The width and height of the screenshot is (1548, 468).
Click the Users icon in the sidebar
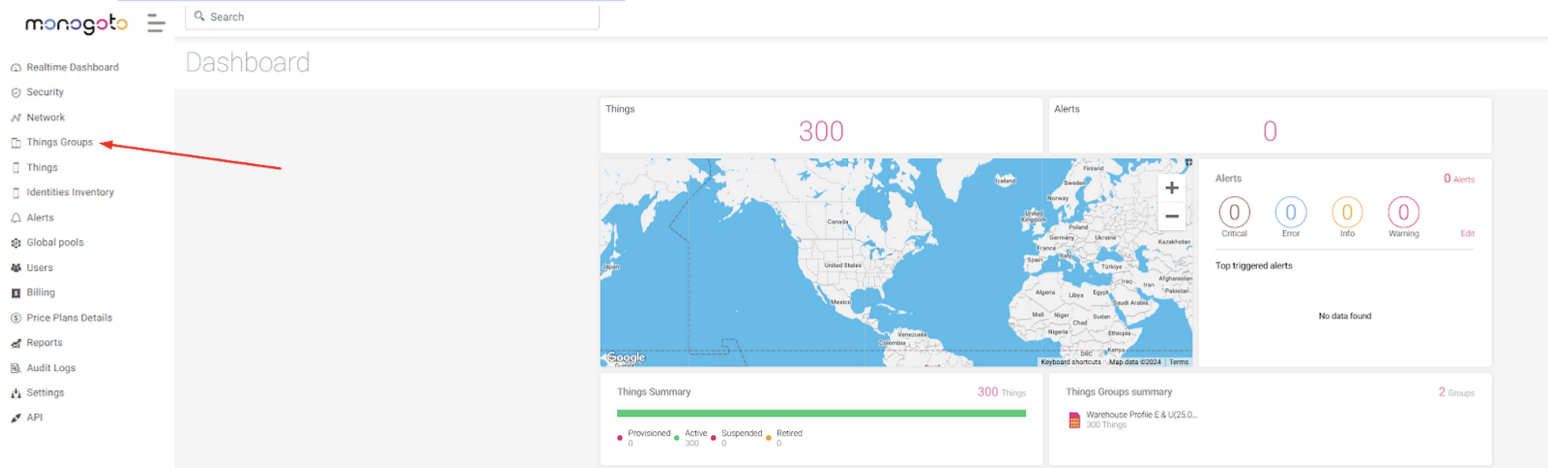click(x=16, y=268)
